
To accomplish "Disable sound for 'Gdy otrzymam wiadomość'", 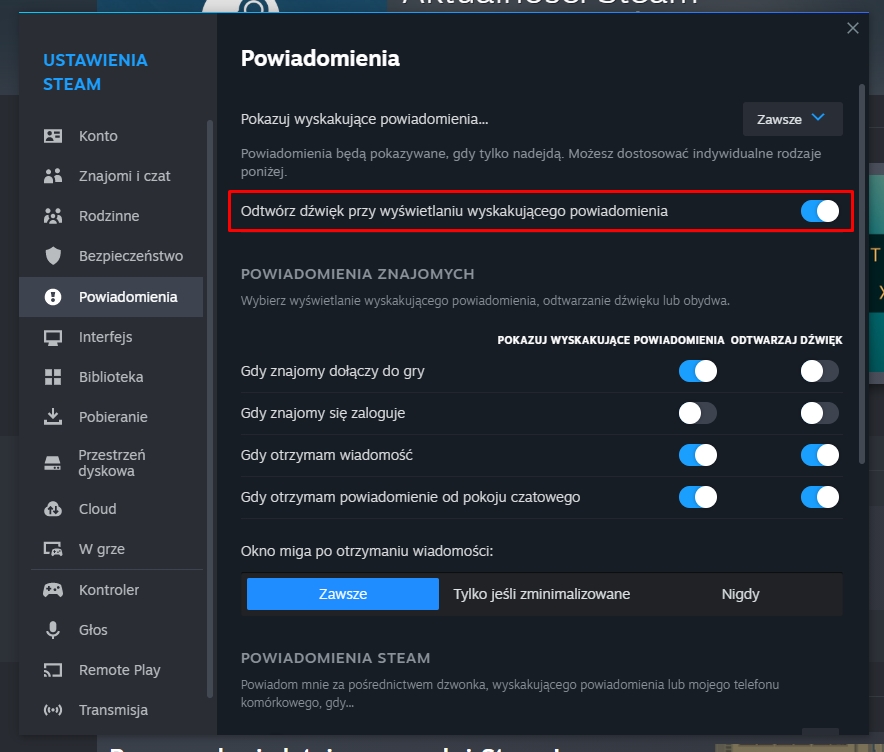I will [x=819, y=455].
